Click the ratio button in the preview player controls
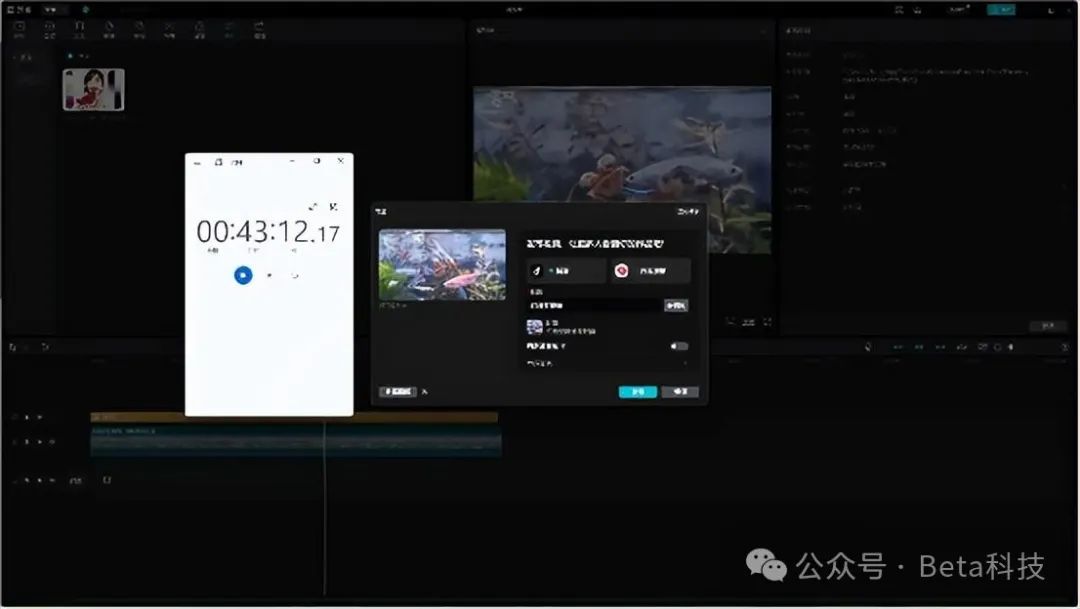1080x609 pixels. point(749,322)
